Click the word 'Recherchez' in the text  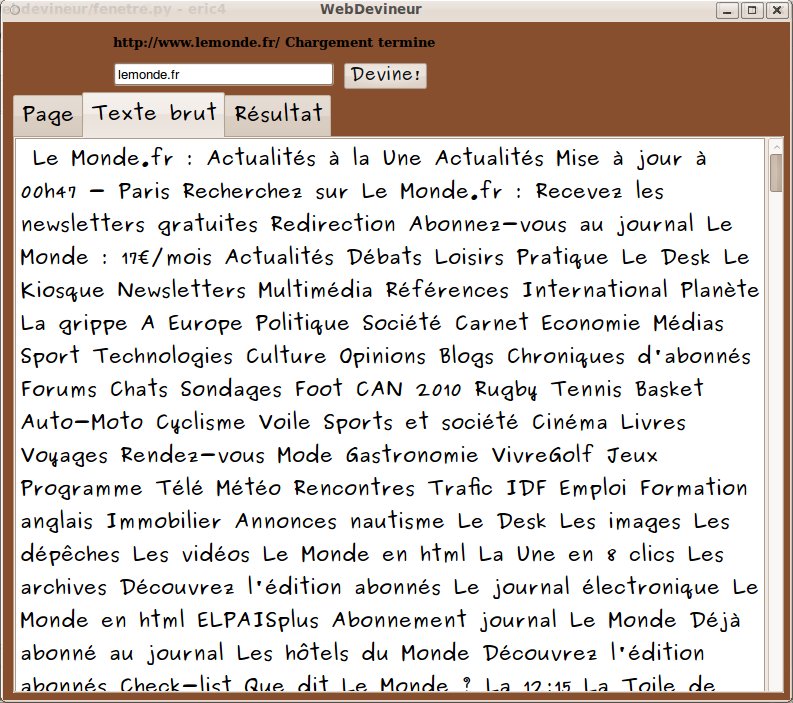pyautogui.click(x=242, y=191)
